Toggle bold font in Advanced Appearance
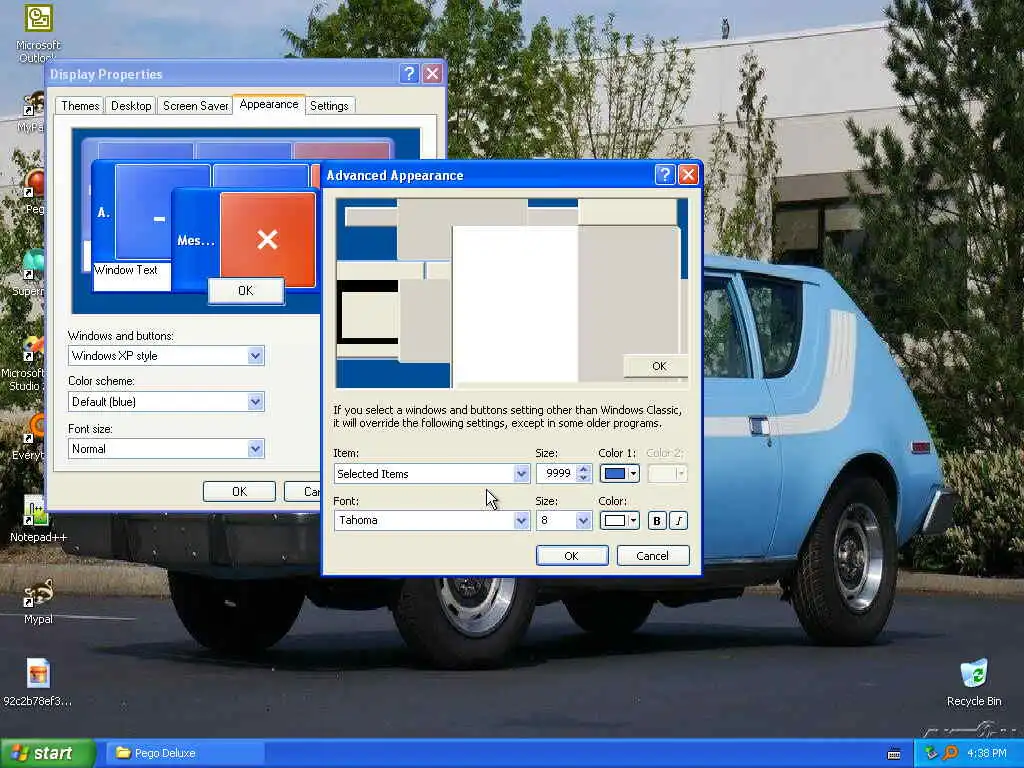The width and height of the screenshot is (1024, 768). point(656,520)
